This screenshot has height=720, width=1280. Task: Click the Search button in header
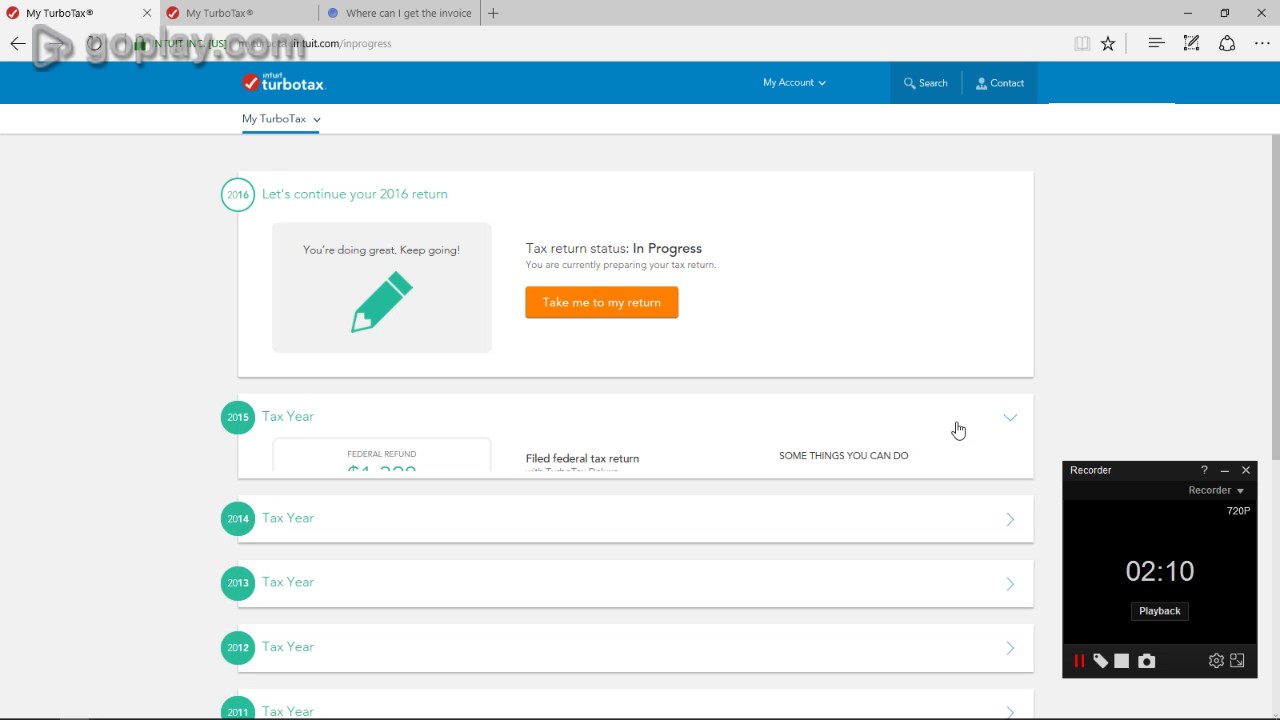point(926,83)
